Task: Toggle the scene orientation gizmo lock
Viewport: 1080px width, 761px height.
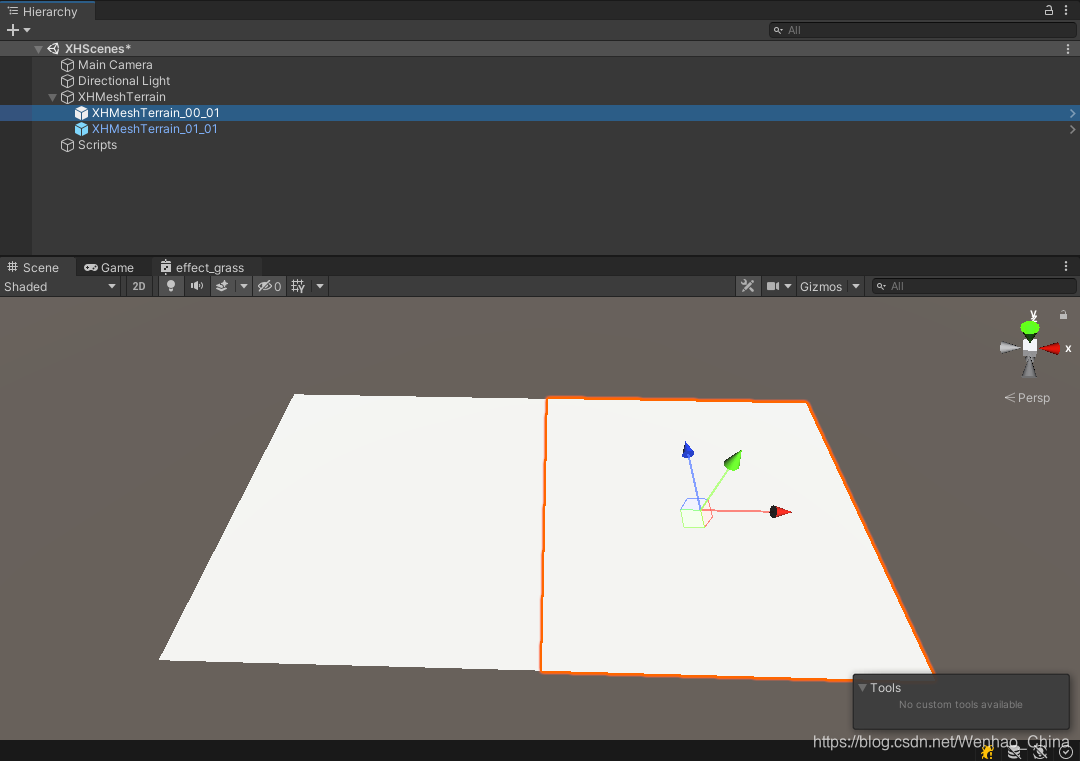Action: 1063,315
